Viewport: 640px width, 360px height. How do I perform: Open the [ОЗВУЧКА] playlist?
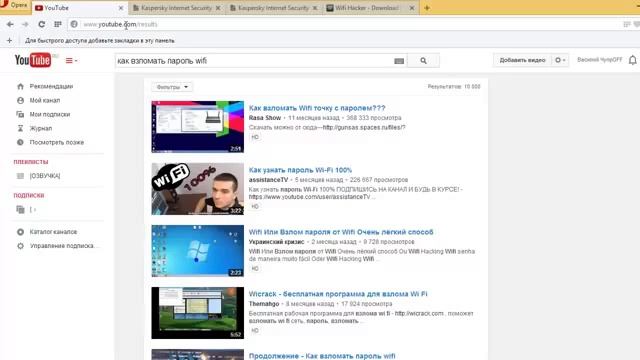(x=44, y=176)
